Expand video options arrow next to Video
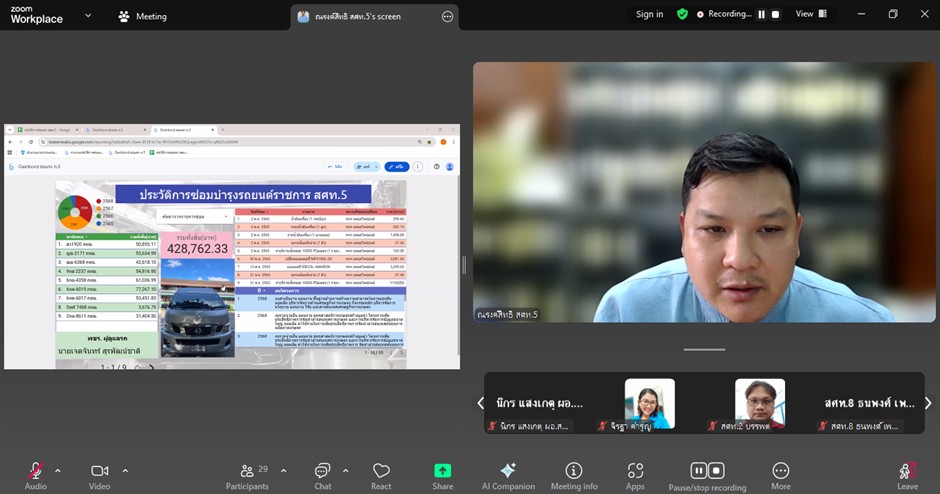This screenshot has height=494, width=940. pyautogui.click(x=125, y=470)
